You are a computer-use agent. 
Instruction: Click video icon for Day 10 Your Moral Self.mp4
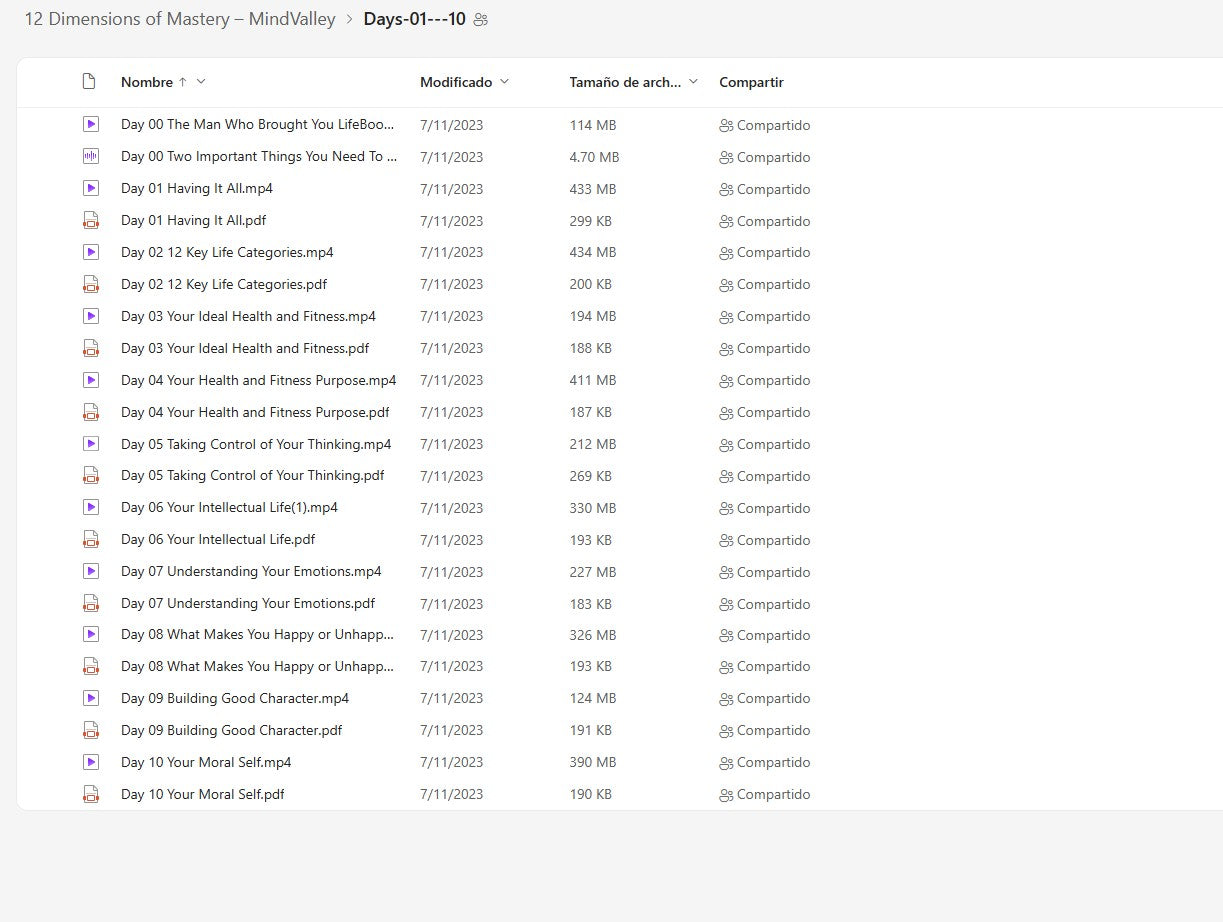tap(91, 762)
